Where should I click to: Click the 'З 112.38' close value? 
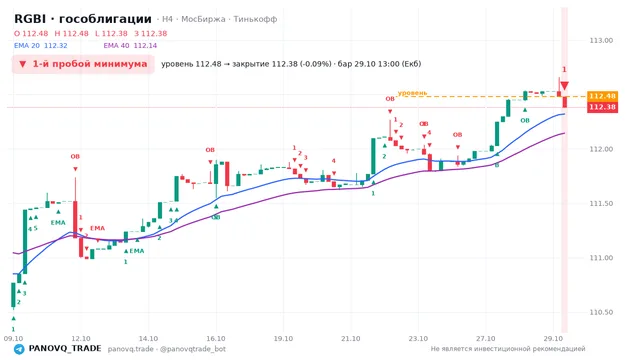pyautogui.click(x=151, y=33)
